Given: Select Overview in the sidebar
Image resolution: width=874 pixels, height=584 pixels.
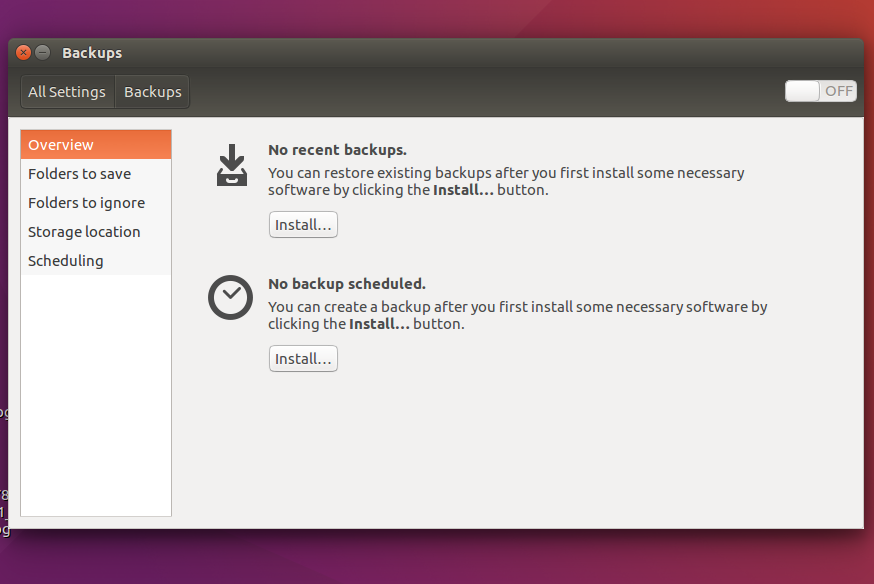Looking at the screenshot, I should (96, 145).
